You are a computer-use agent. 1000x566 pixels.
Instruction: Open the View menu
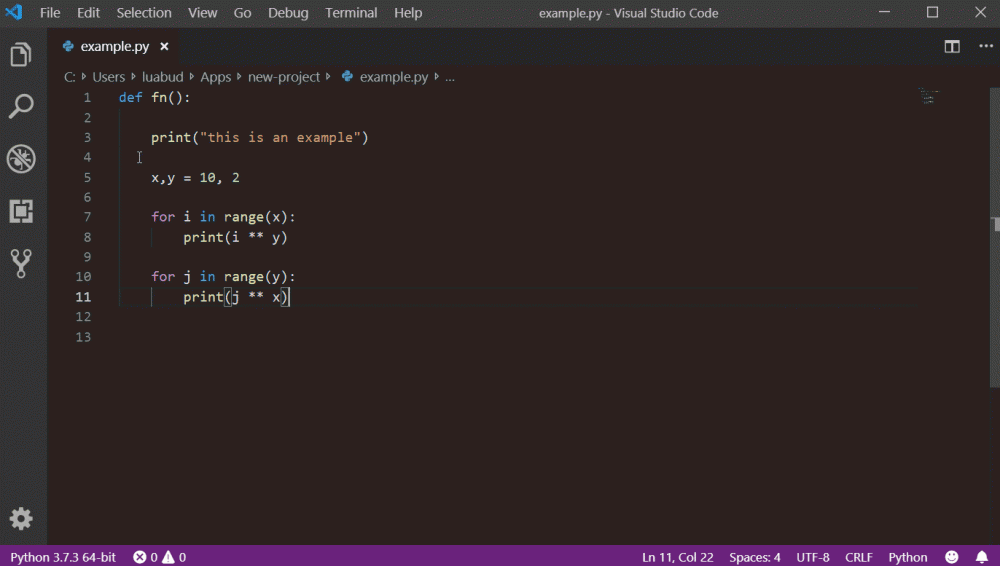202,13
